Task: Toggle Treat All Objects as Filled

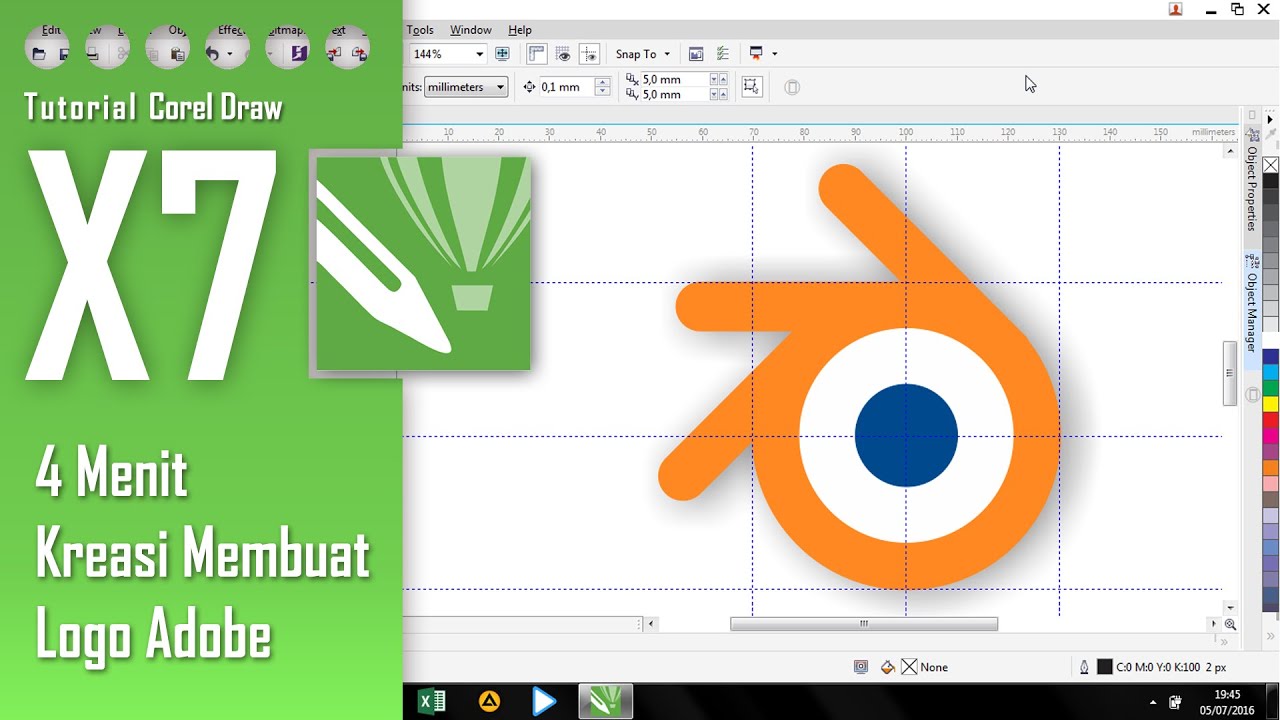Action: [x=752, y=87]
